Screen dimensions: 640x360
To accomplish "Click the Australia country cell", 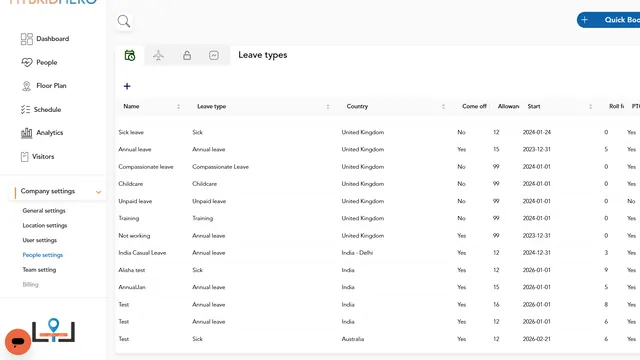I will coord(353,339).
